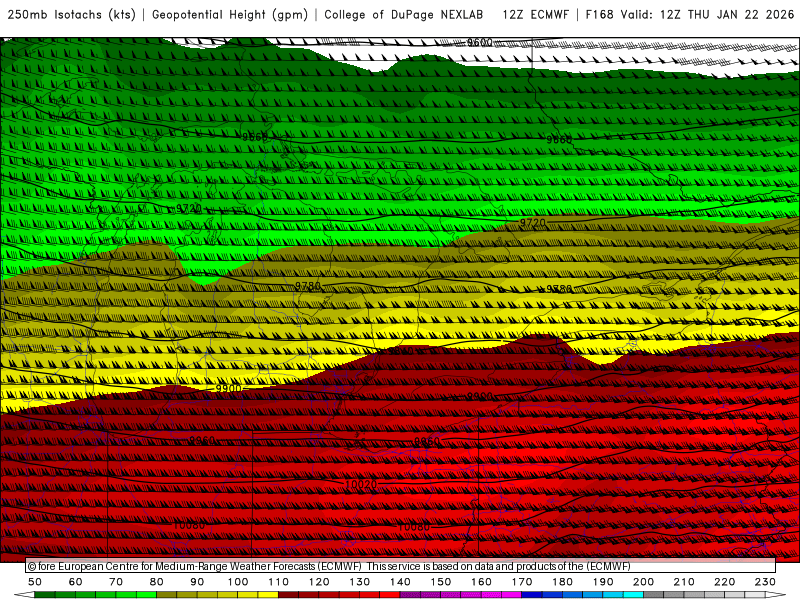Screen dimensions: 800x600
Task: Click 'College of DuPage NEXLAB' in the header
Action: point(404,15)
